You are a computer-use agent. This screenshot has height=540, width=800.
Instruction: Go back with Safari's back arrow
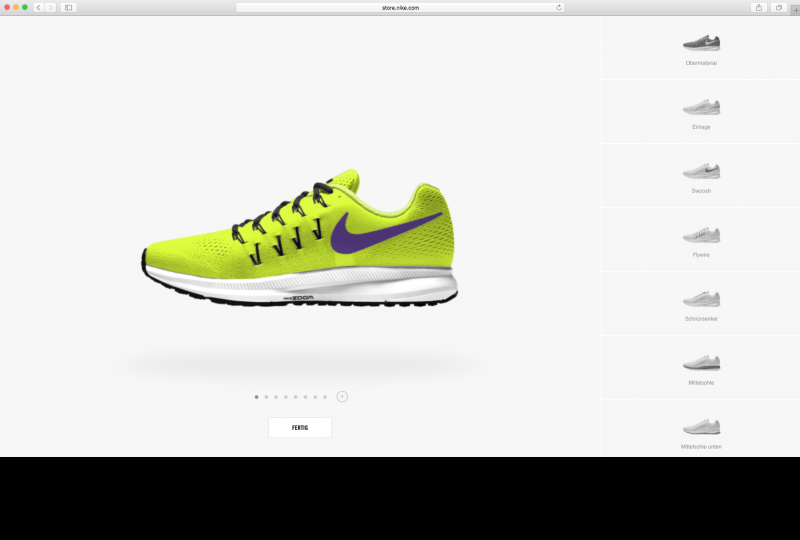coord(39,7)
